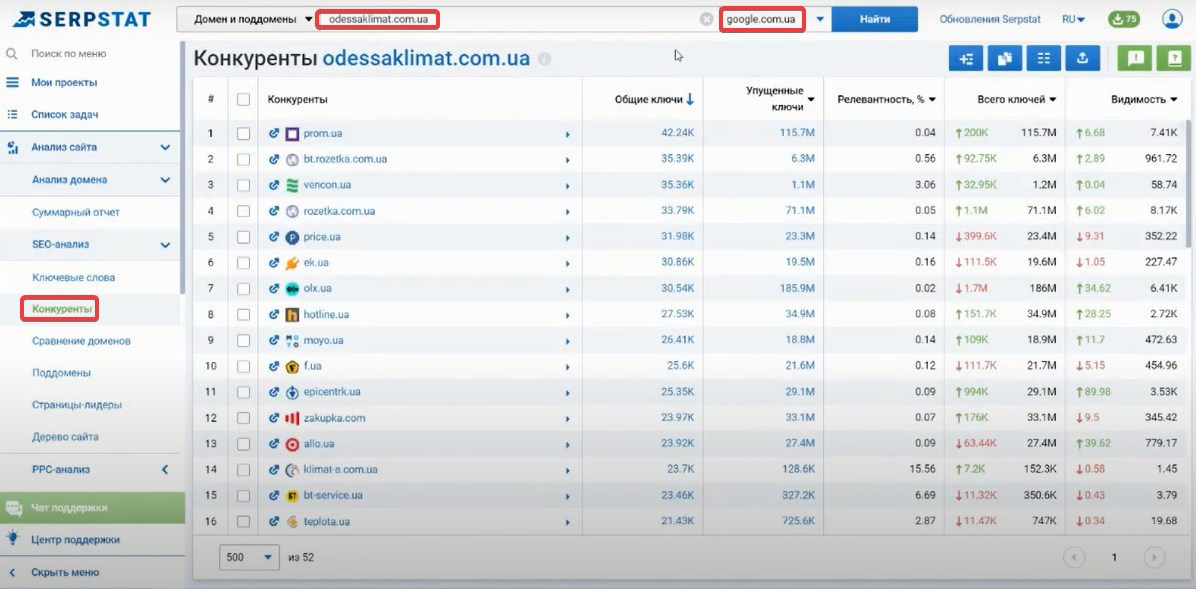Open the RU language dropdown

(1074, 19)
